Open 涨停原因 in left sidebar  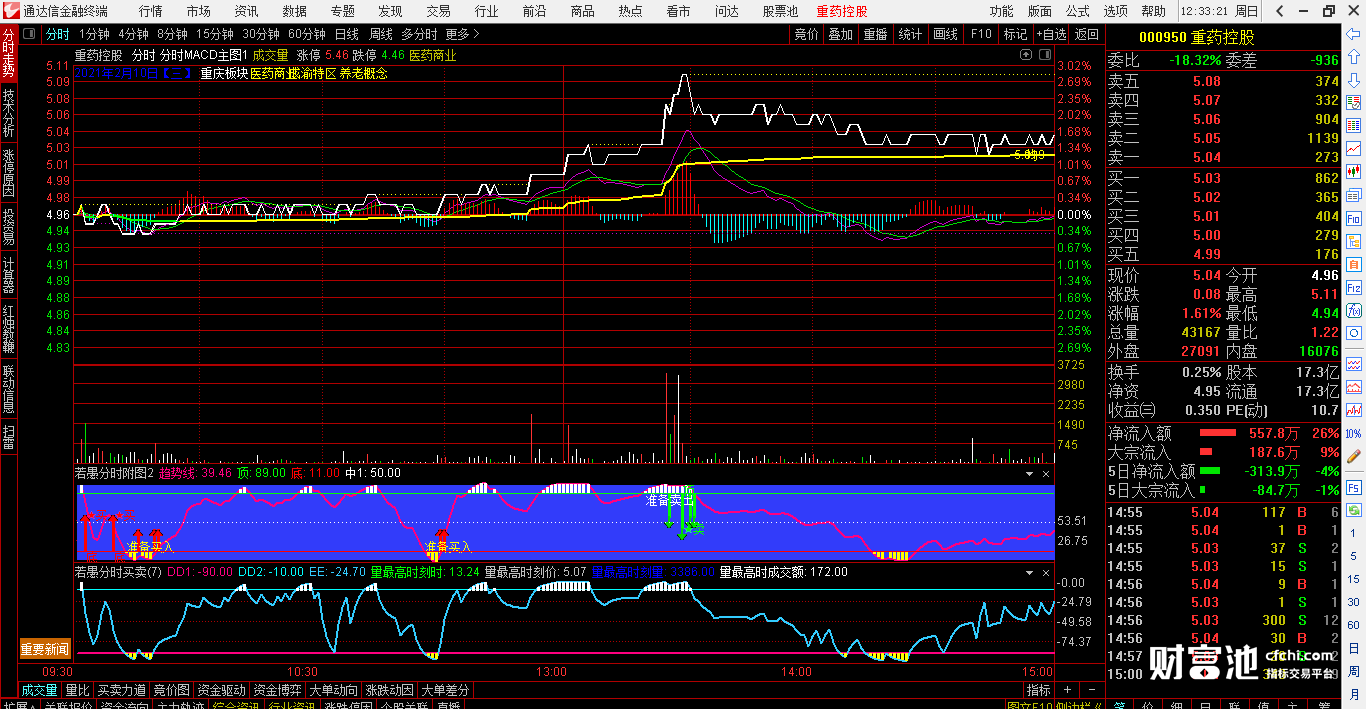click(8, 172)
